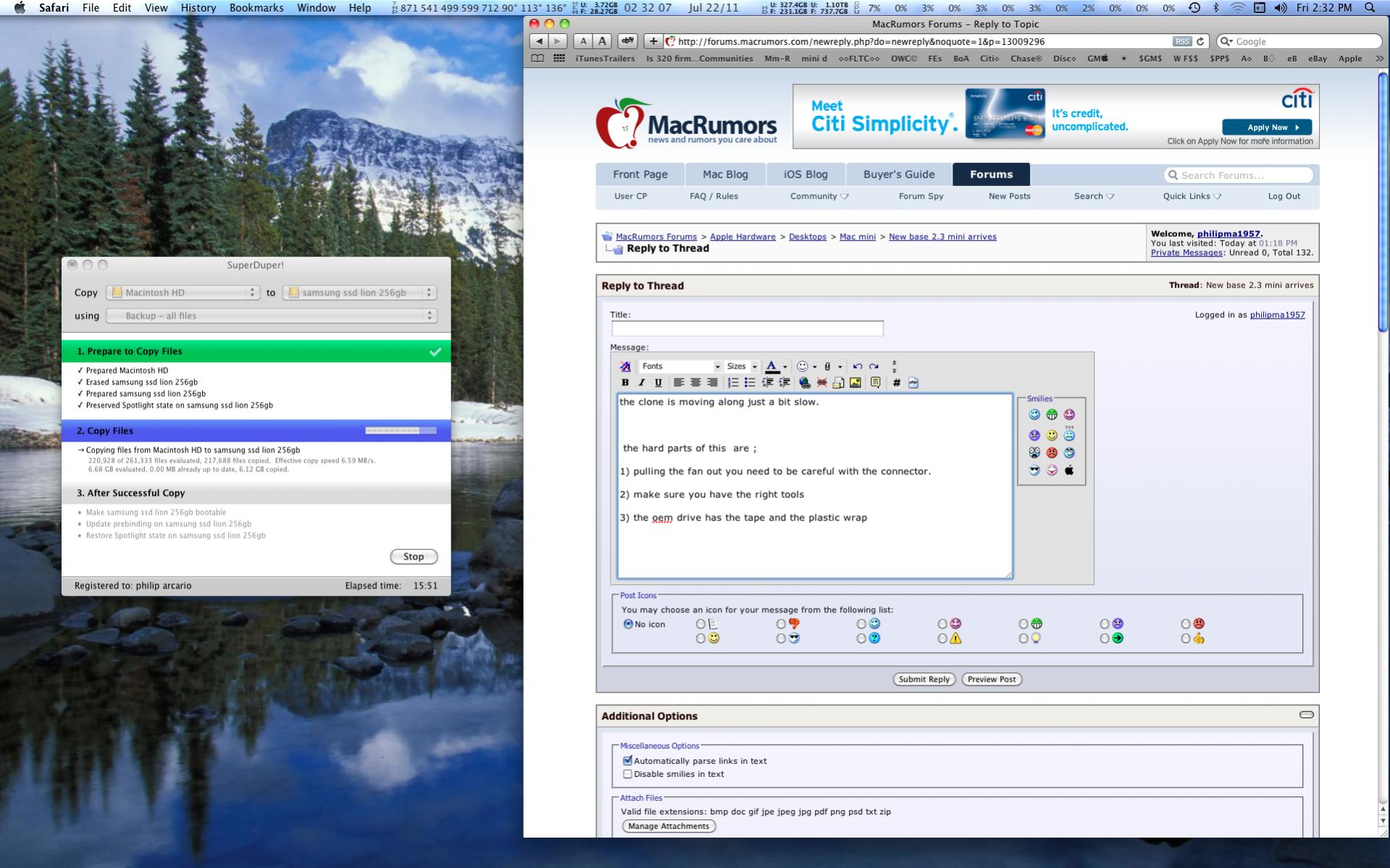This screenshot has height=868, width=1390.
Task: Insert an image into the message
Action: [x=855, y=383]
